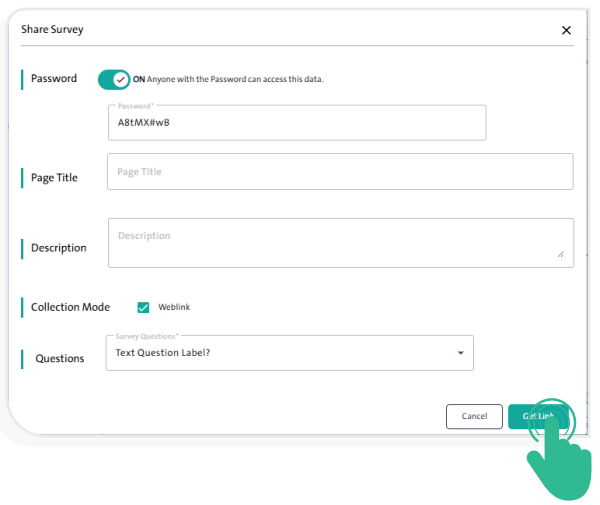Select the Description section label
Image resolution: width=600 pixels, height=505 pixels.
59,248
